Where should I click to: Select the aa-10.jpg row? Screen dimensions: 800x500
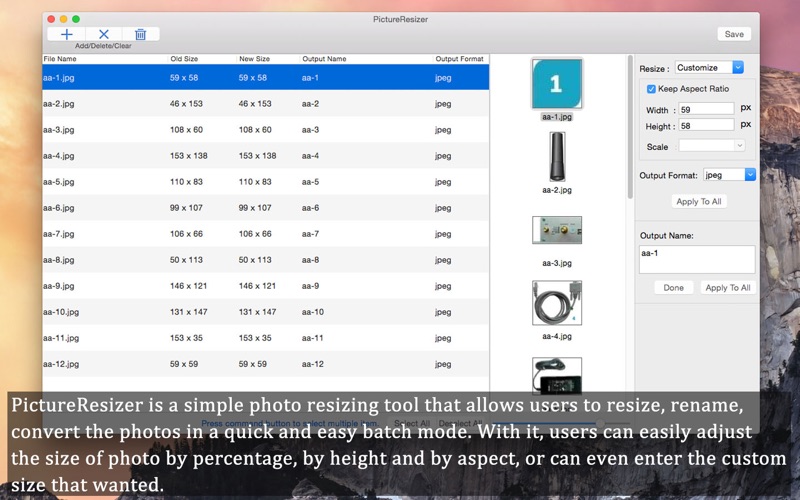pyautogui.click(x=265, y=312)
